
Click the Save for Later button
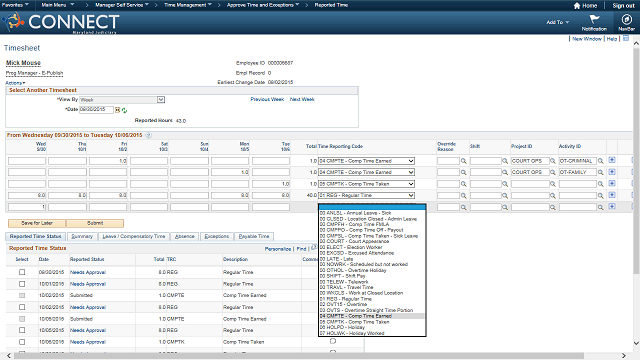(x=37, y=223)
